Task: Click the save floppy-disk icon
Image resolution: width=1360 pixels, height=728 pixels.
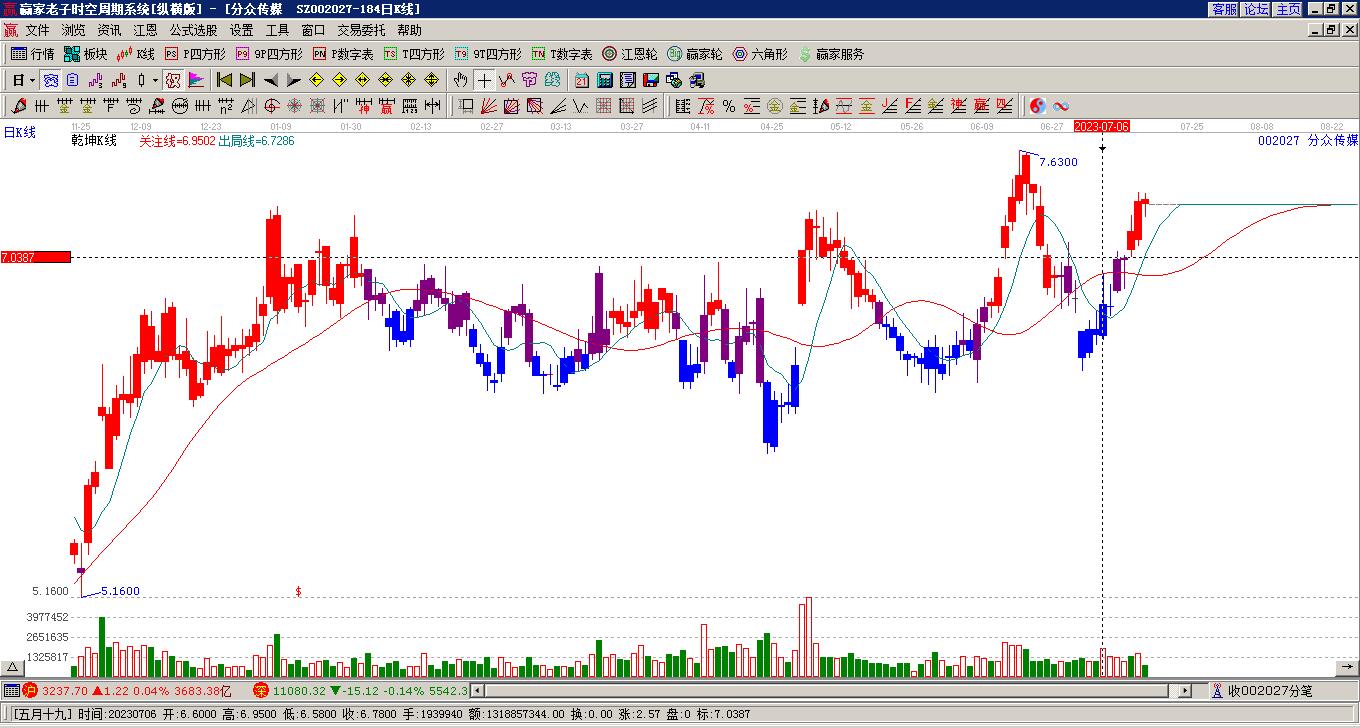Action: 650,80
